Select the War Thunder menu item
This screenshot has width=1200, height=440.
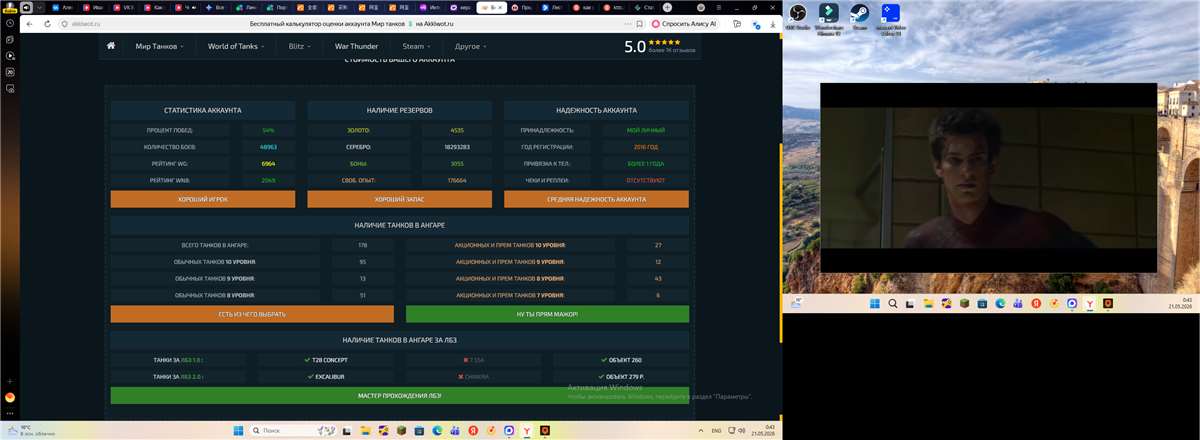356,46
